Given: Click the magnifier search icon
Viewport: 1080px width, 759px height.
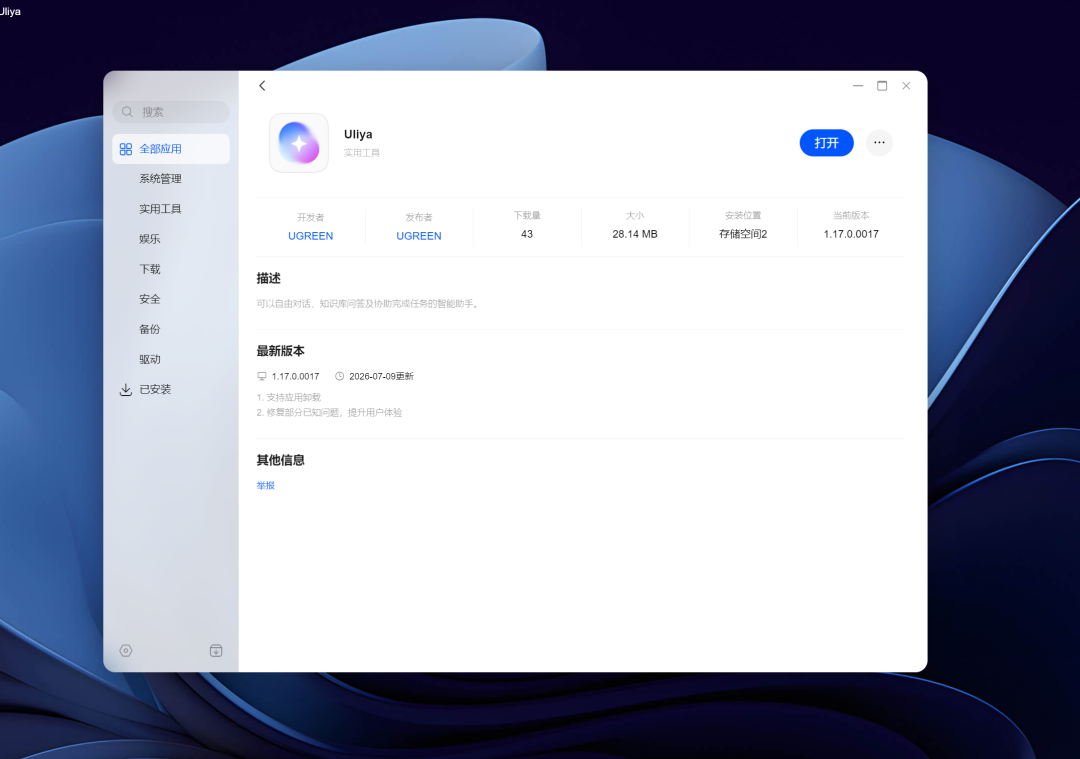Looking at the screenshot, I should click(x=127, y=112).
